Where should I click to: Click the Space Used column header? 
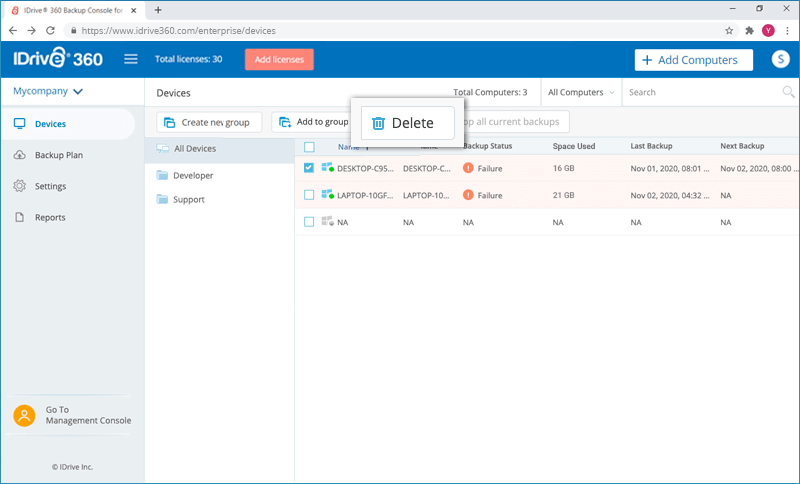[574, 146]
